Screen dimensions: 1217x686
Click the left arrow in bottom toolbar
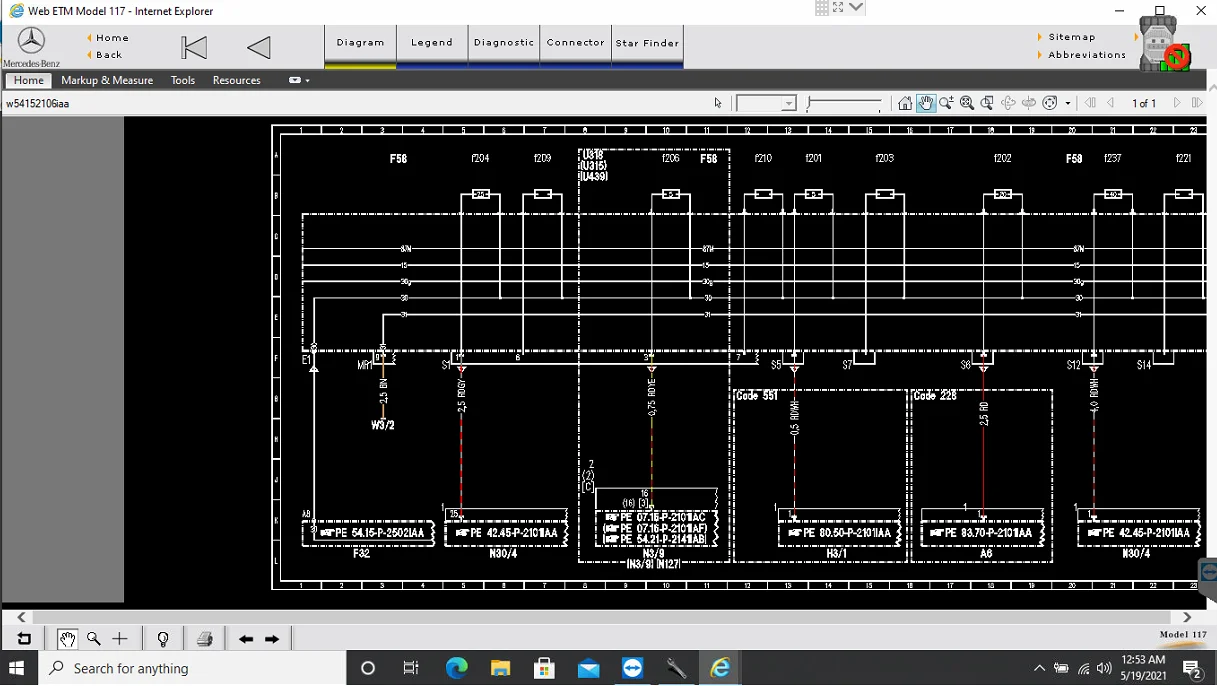pyautogui.click(x=246, y=639)
